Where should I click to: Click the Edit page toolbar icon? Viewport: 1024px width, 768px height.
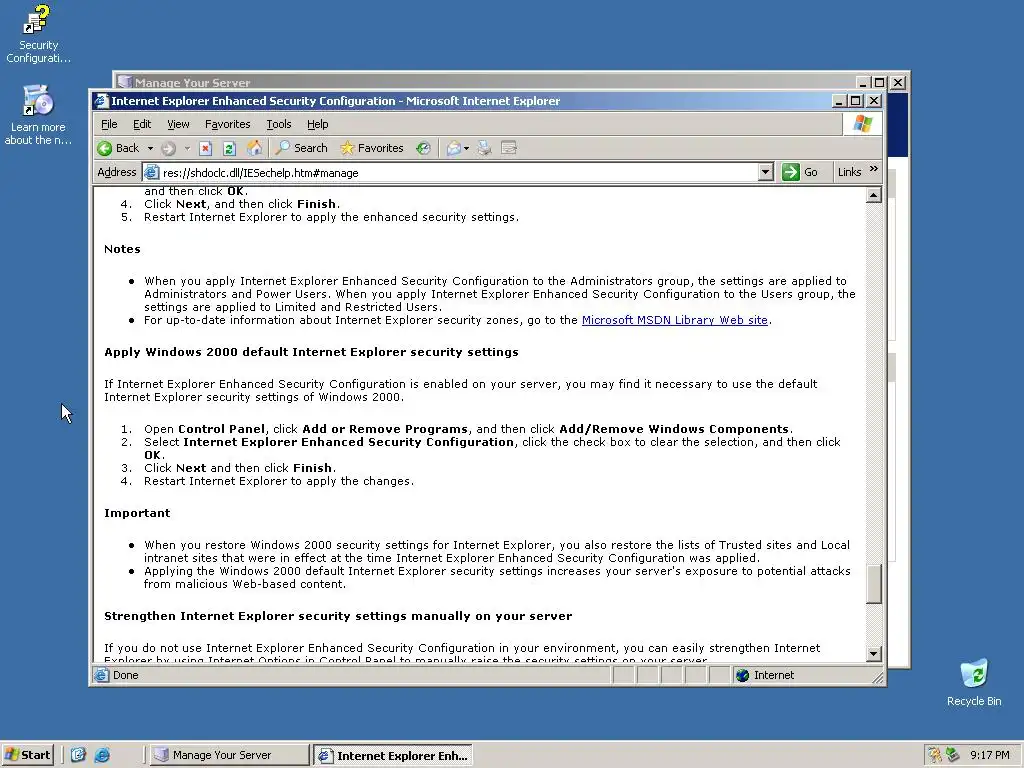pos(509,148)
